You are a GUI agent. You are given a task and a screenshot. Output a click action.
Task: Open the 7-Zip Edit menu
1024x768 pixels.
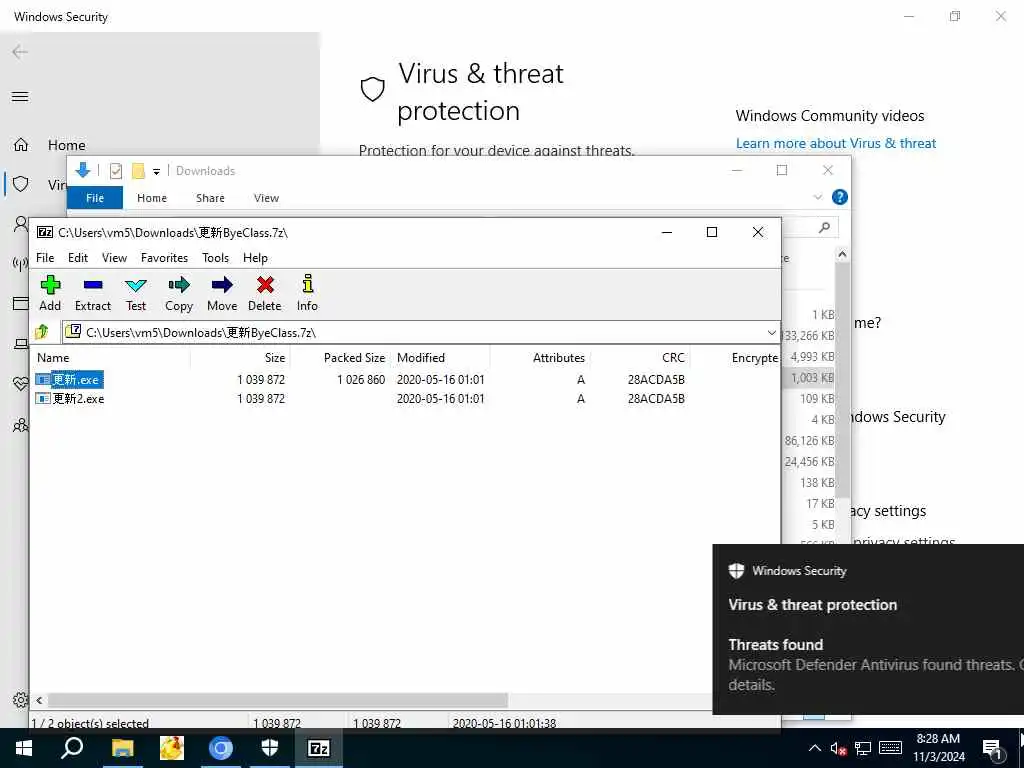[78, 258]
